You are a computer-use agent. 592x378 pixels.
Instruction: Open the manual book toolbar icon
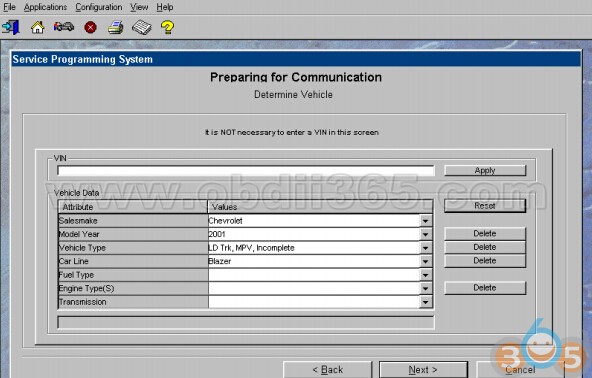pyautogui.click(x=142, y=28)
